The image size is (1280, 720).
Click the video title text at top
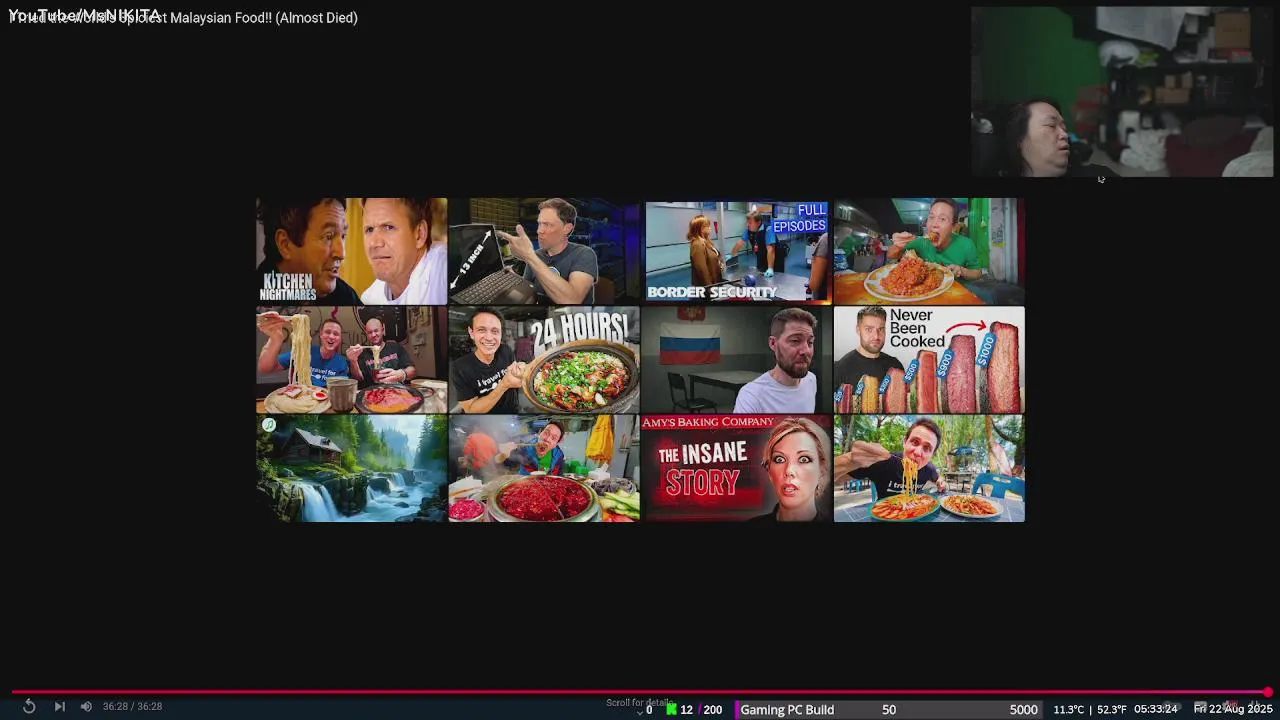183,17
